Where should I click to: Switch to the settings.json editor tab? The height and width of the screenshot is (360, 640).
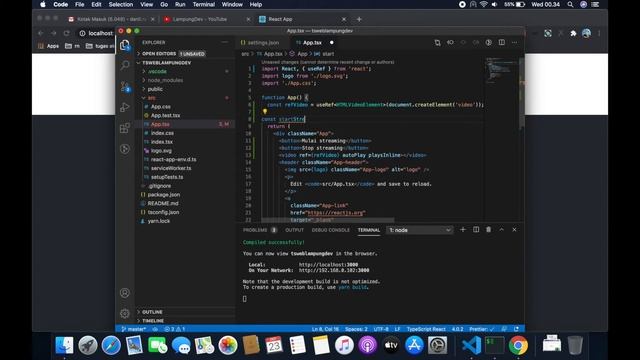[263, 42]
